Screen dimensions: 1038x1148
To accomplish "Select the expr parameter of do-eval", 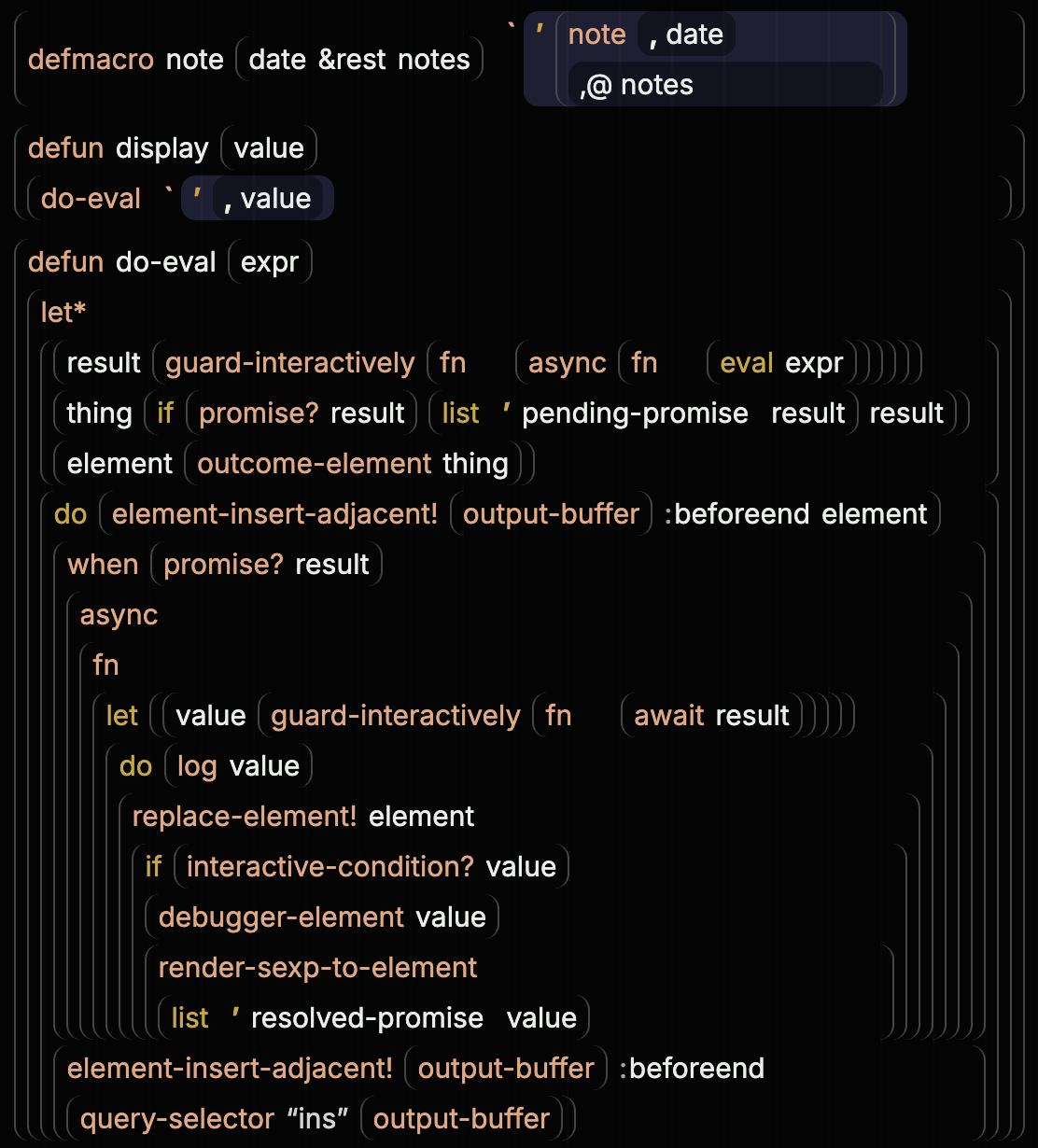I will [x=270, y=262].
